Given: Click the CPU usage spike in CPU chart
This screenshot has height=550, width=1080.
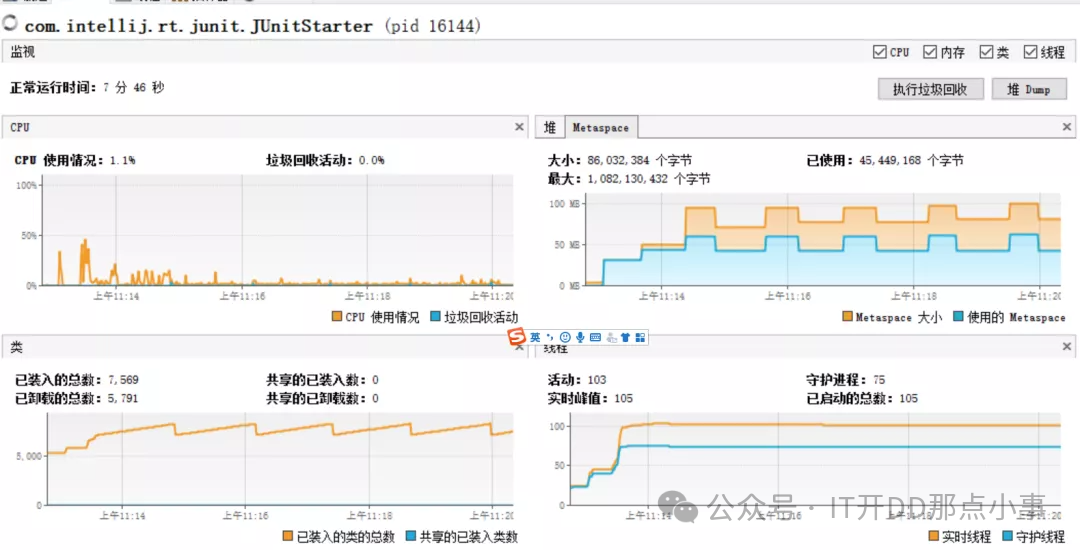Looking at the screenshot, I should click(85, 260).
